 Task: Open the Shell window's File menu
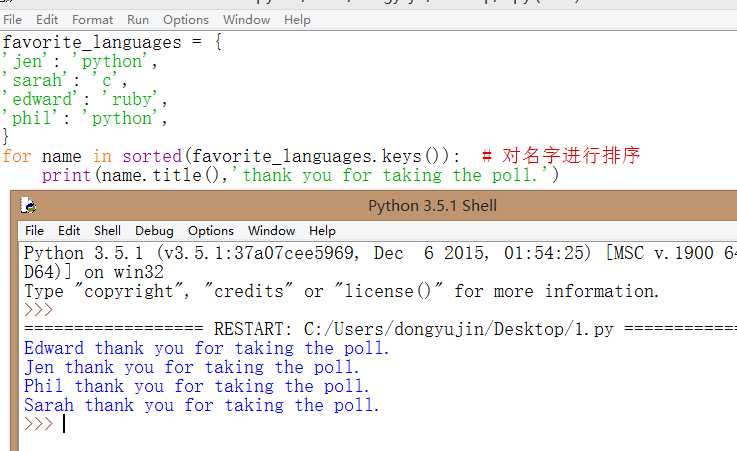pyautogui.click(x=34, y=231)
